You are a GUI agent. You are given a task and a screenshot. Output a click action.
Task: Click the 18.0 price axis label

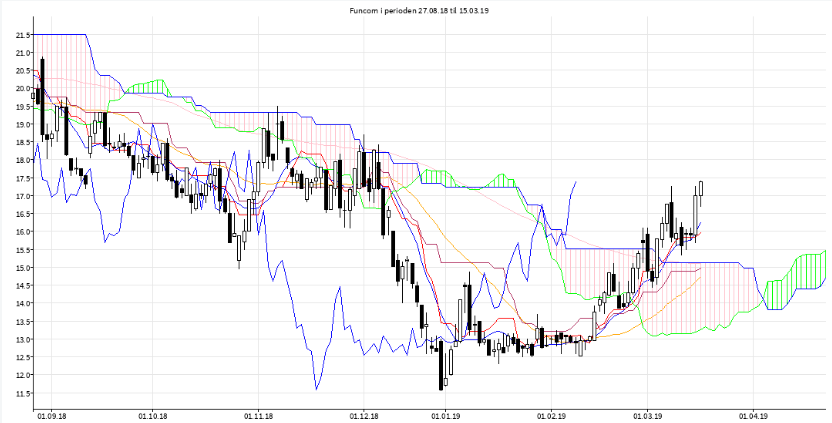tap(22, 160)
